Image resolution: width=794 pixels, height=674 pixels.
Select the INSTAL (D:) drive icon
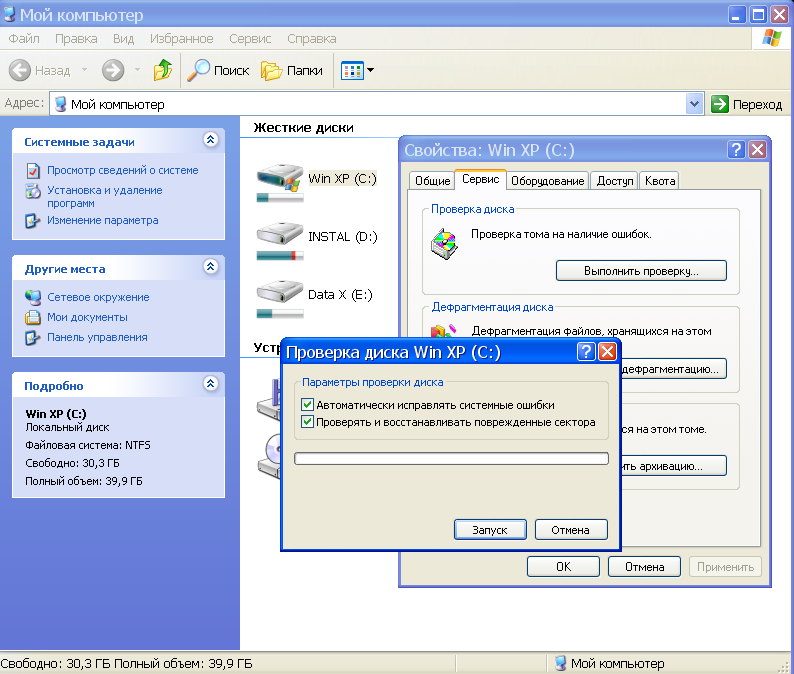(x=279, y=236)
